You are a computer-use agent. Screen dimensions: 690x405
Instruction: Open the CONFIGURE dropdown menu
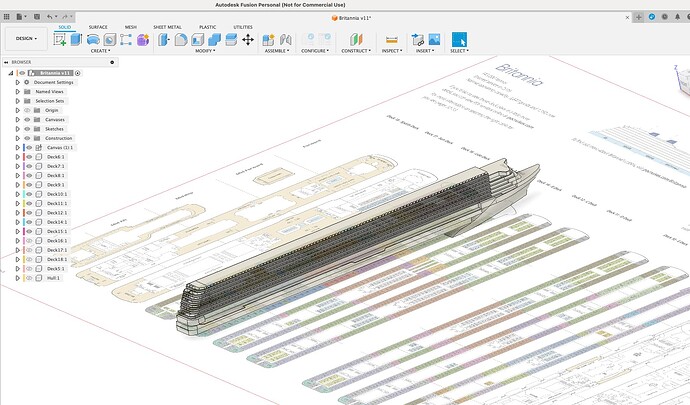(x=315, y=51)
